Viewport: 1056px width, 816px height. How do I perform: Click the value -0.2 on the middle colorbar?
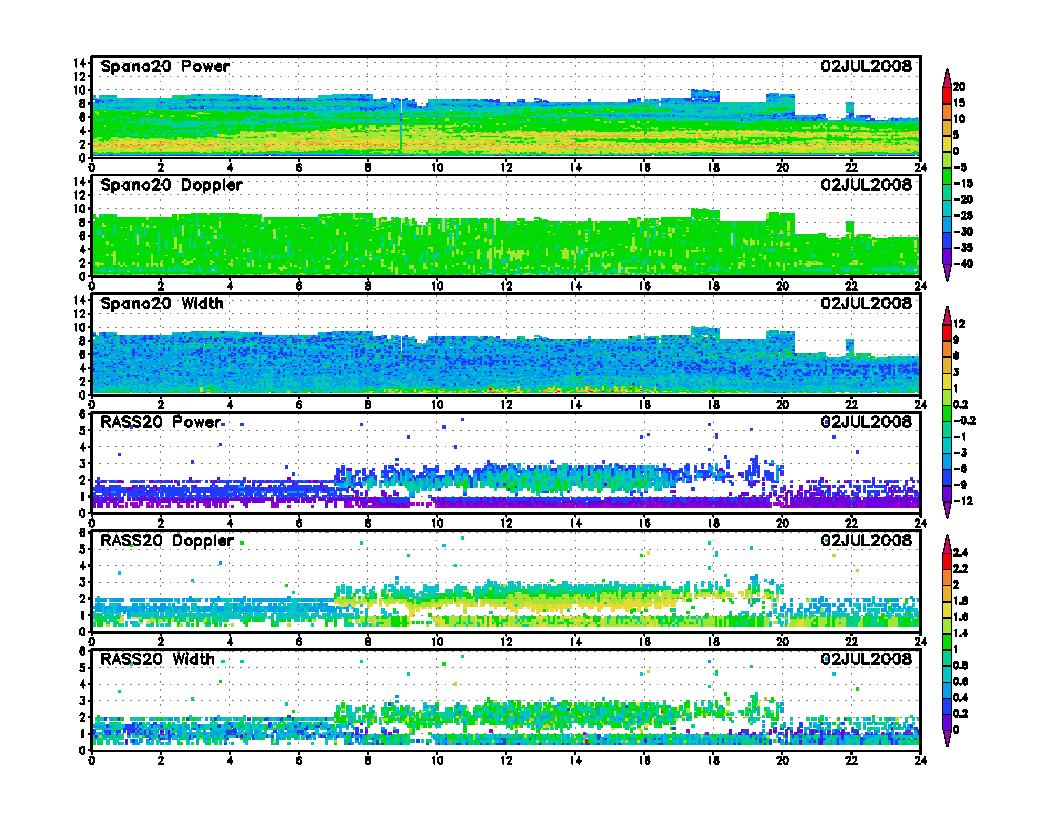point(964,421)
